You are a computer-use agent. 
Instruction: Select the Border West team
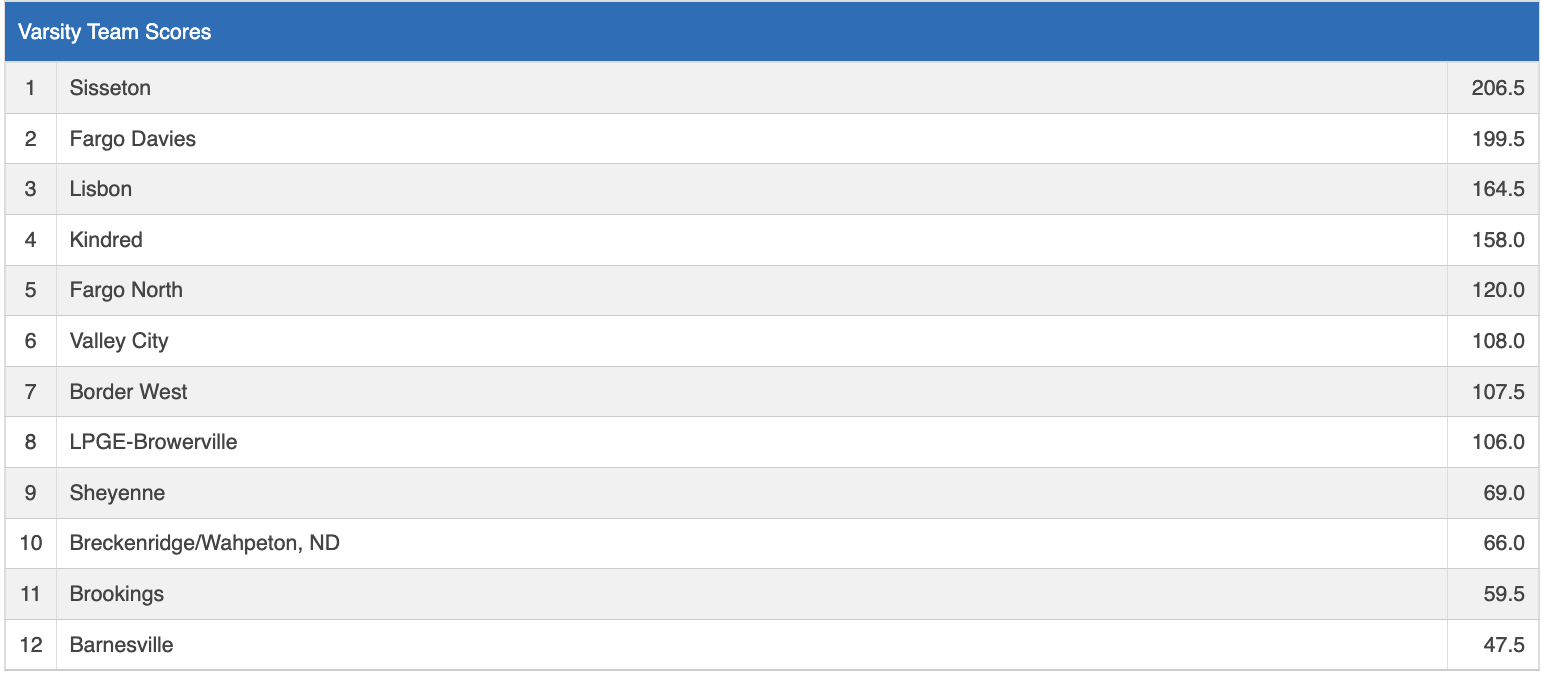(x=128, y=392)
